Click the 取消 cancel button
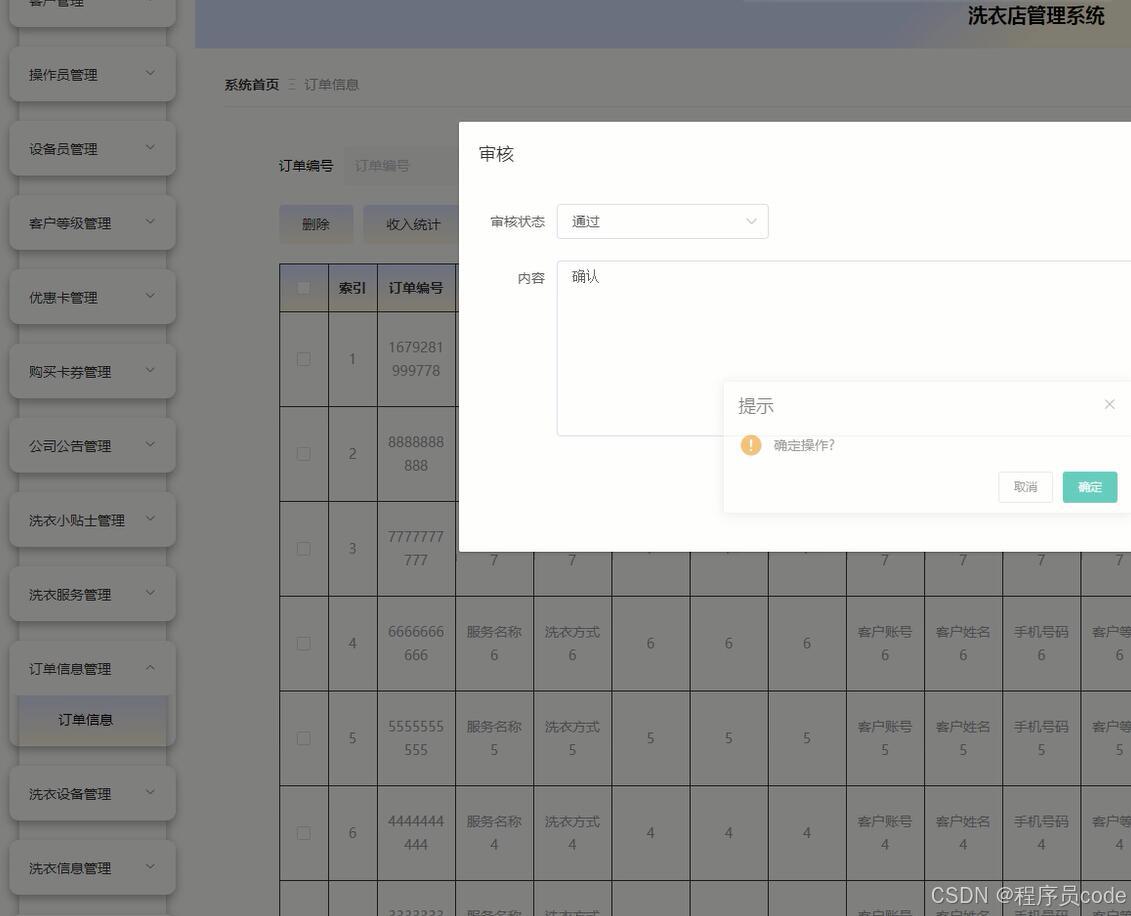 click(1025, 487)
